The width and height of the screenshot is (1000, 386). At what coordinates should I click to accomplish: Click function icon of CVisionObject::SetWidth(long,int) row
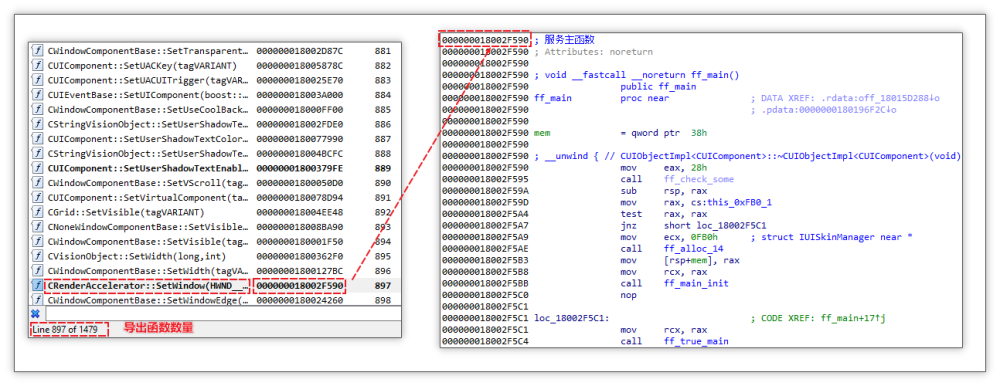click(38, 256)
